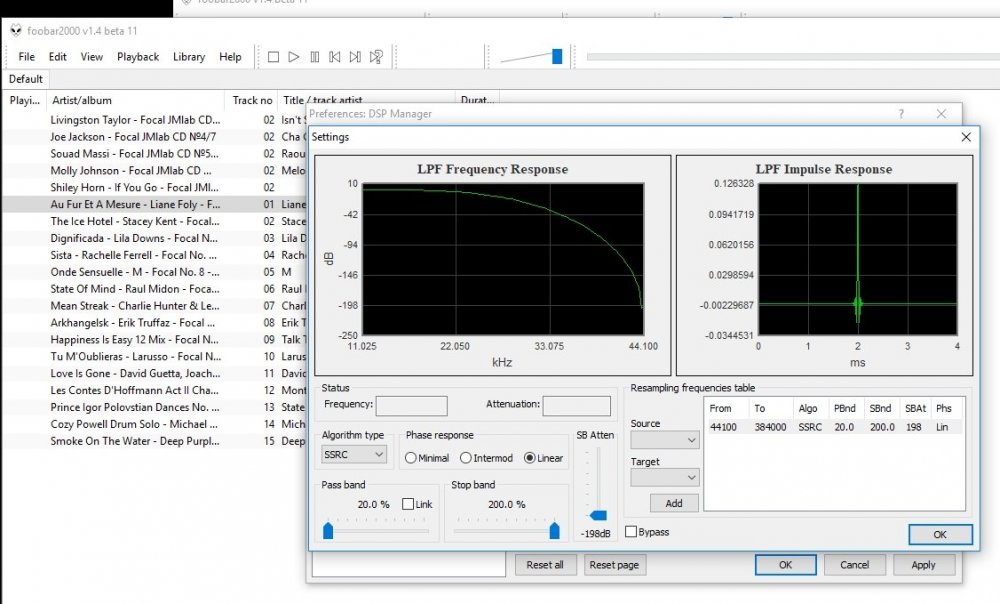Start playback with the Play button

[x=293, y=57]
